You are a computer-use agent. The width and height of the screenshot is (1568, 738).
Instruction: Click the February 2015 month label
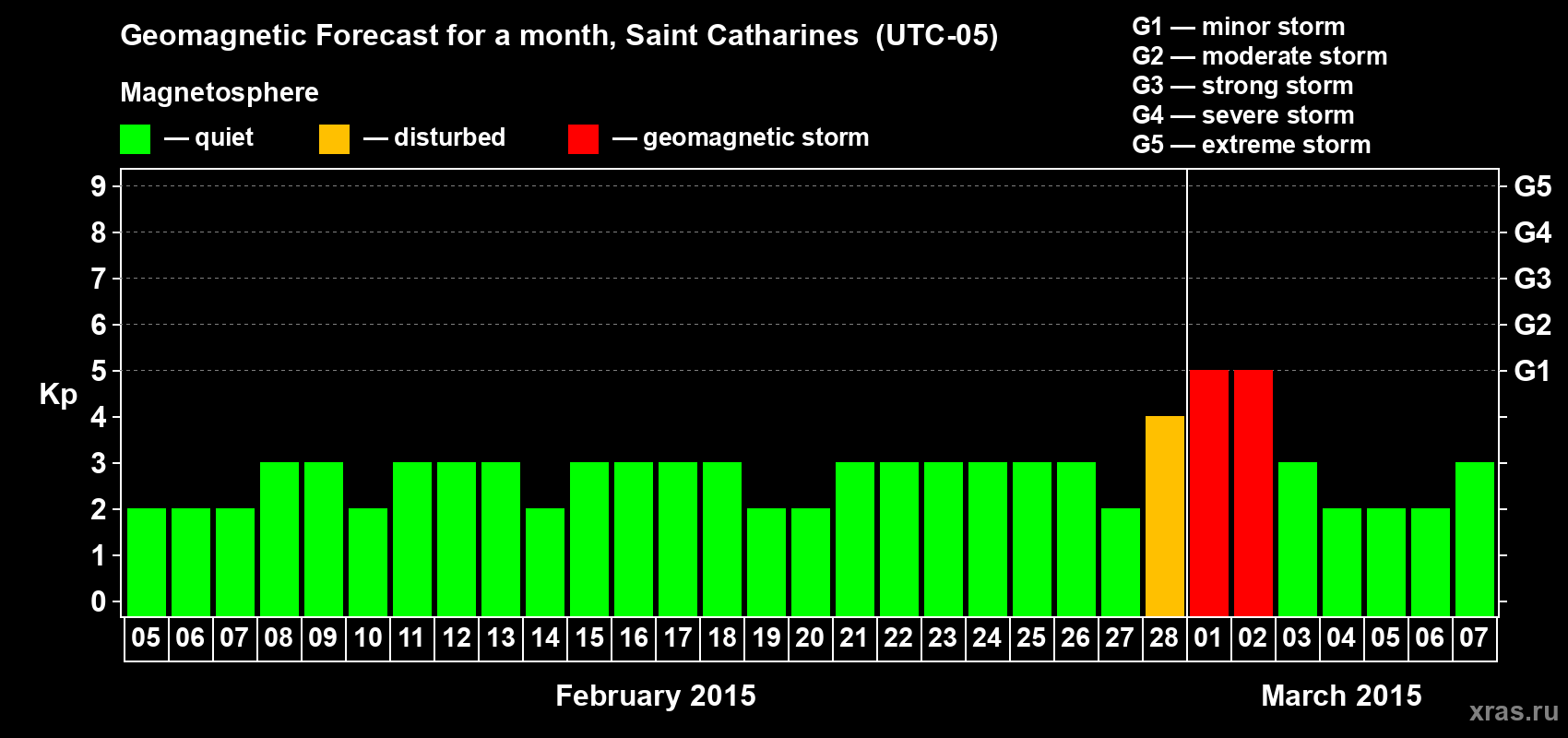tap(656, 696)
